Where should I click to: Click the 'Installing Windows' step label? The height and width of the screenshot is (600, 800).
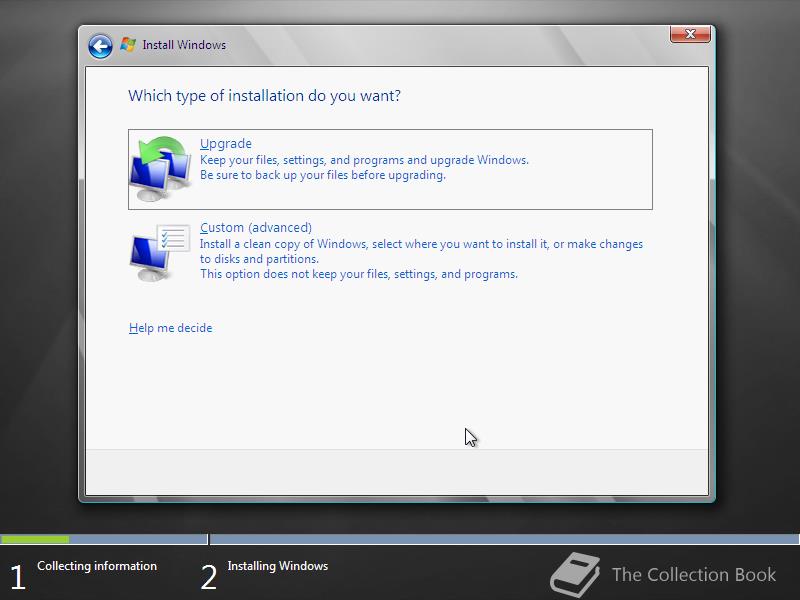pos(278,566)
